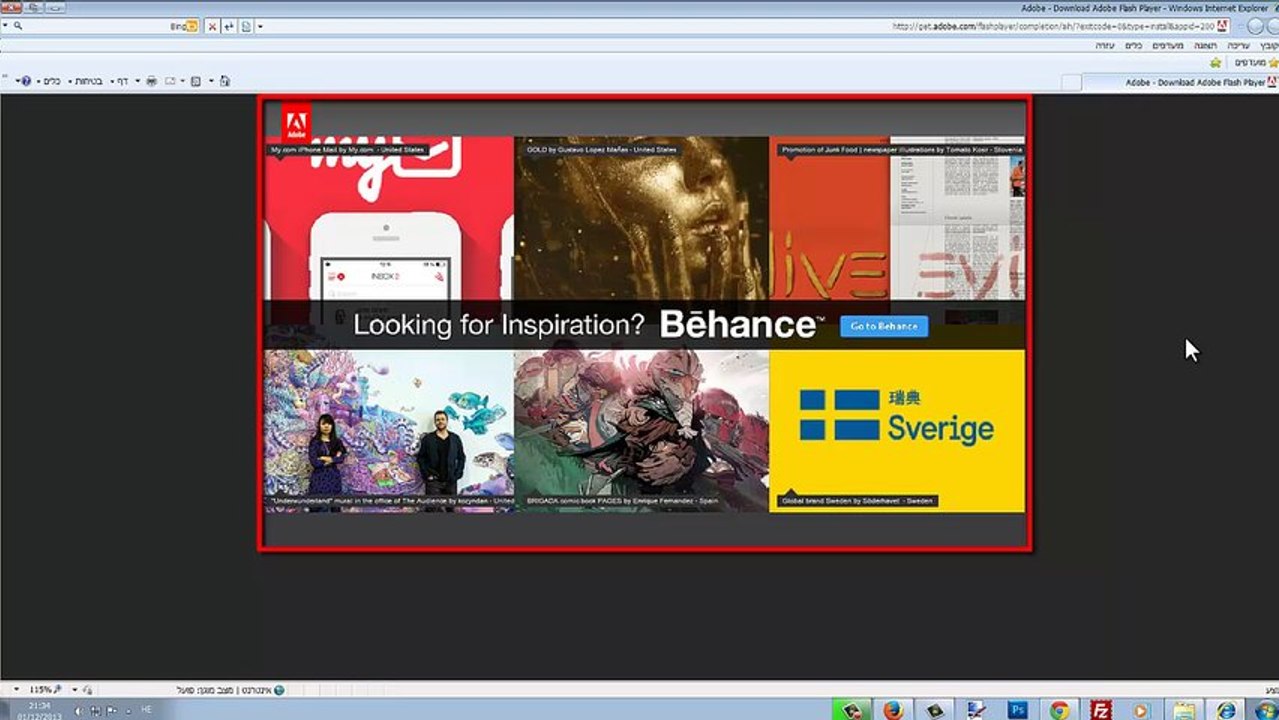This screenshot has height=720, width=1279.
Task: Open the מועדפים (Favorites) menu in menu bar
Action: 1168,46
